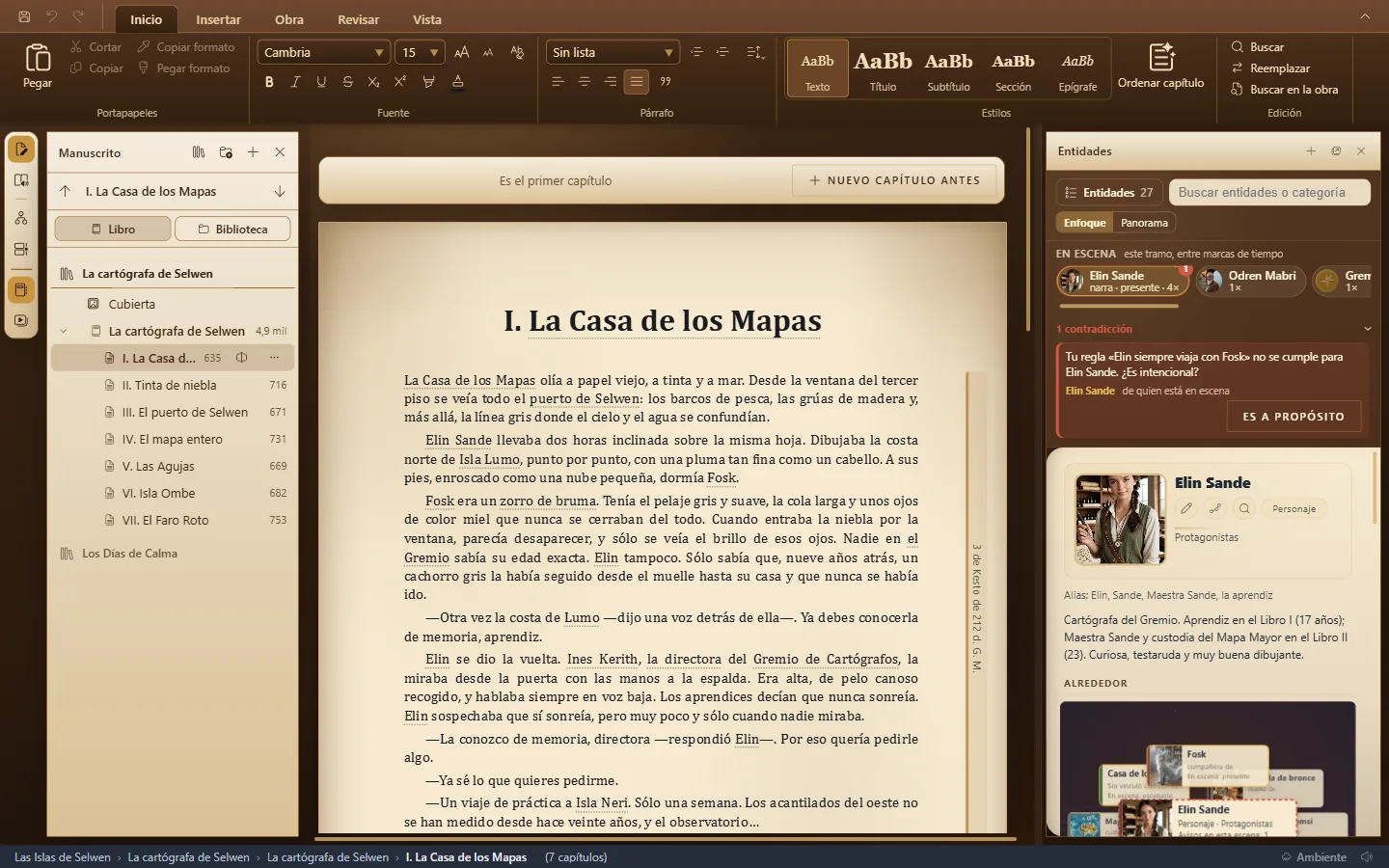
Task: Switch the Entidades panel to Panorama view
Action: click(x=1144, y=223)
